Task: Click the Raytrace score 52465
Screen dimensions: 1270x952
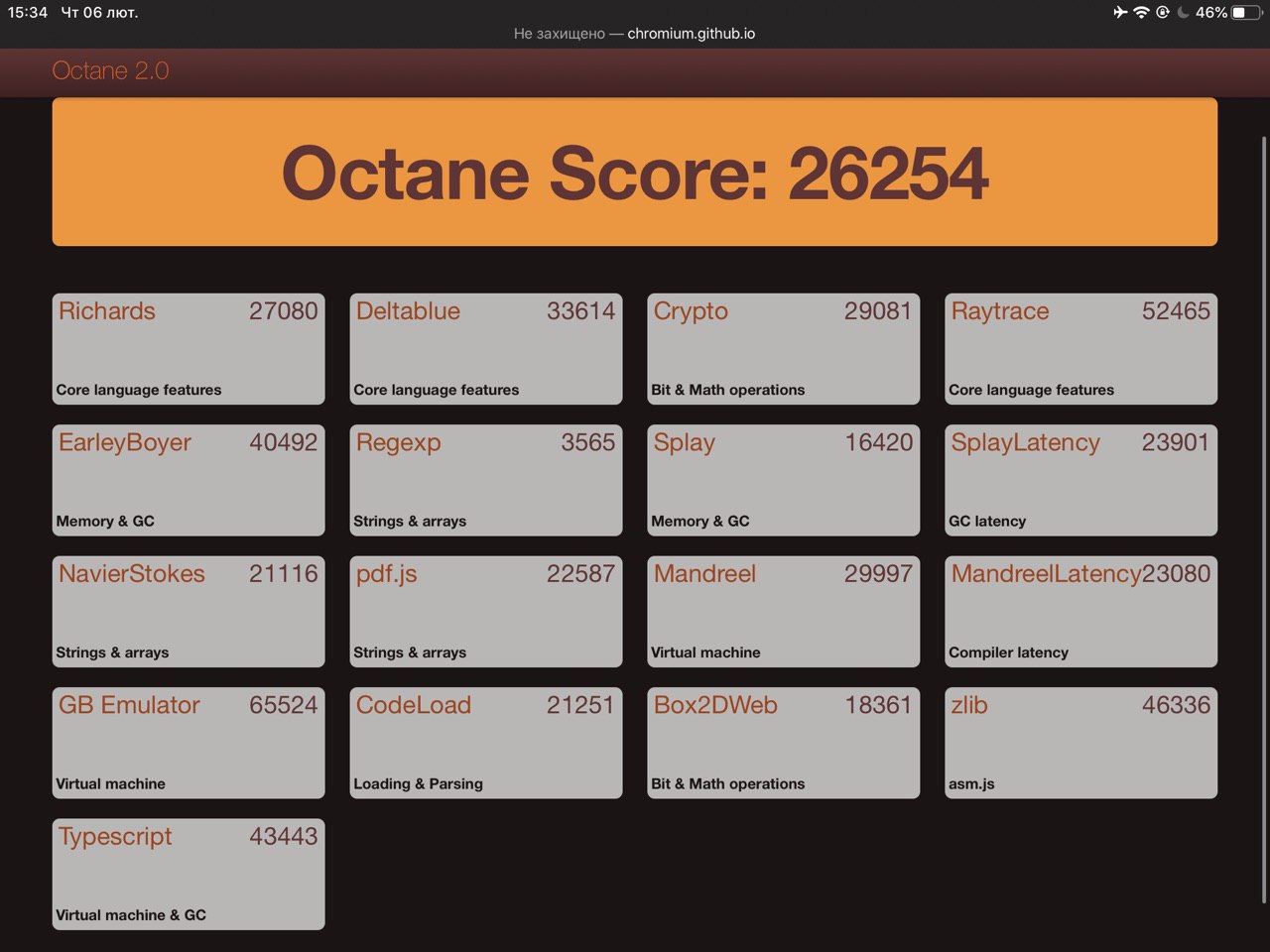Action: click(1176, 311)
